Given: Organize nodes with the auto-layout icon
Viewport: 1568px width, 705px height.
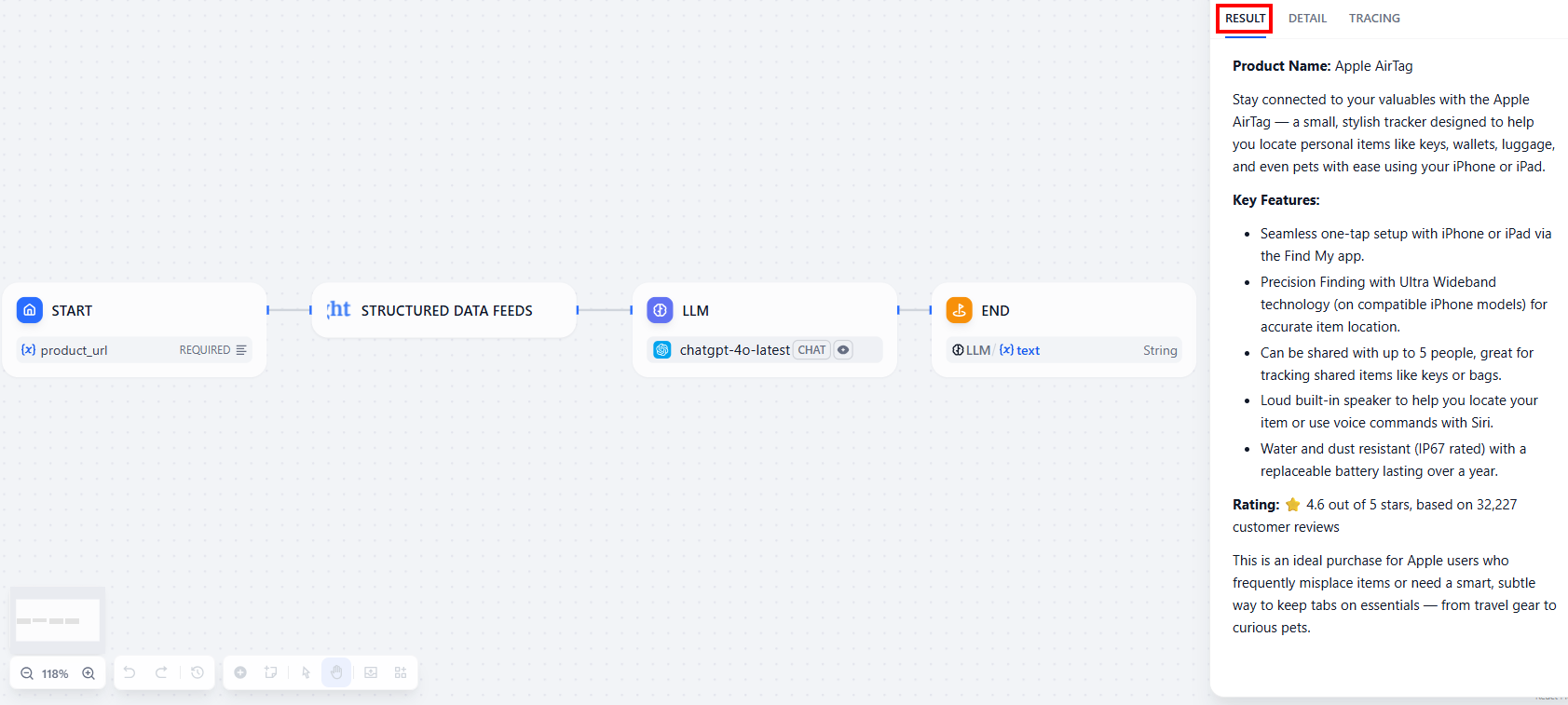Looking at the screenshot, I should pos(401,672).
